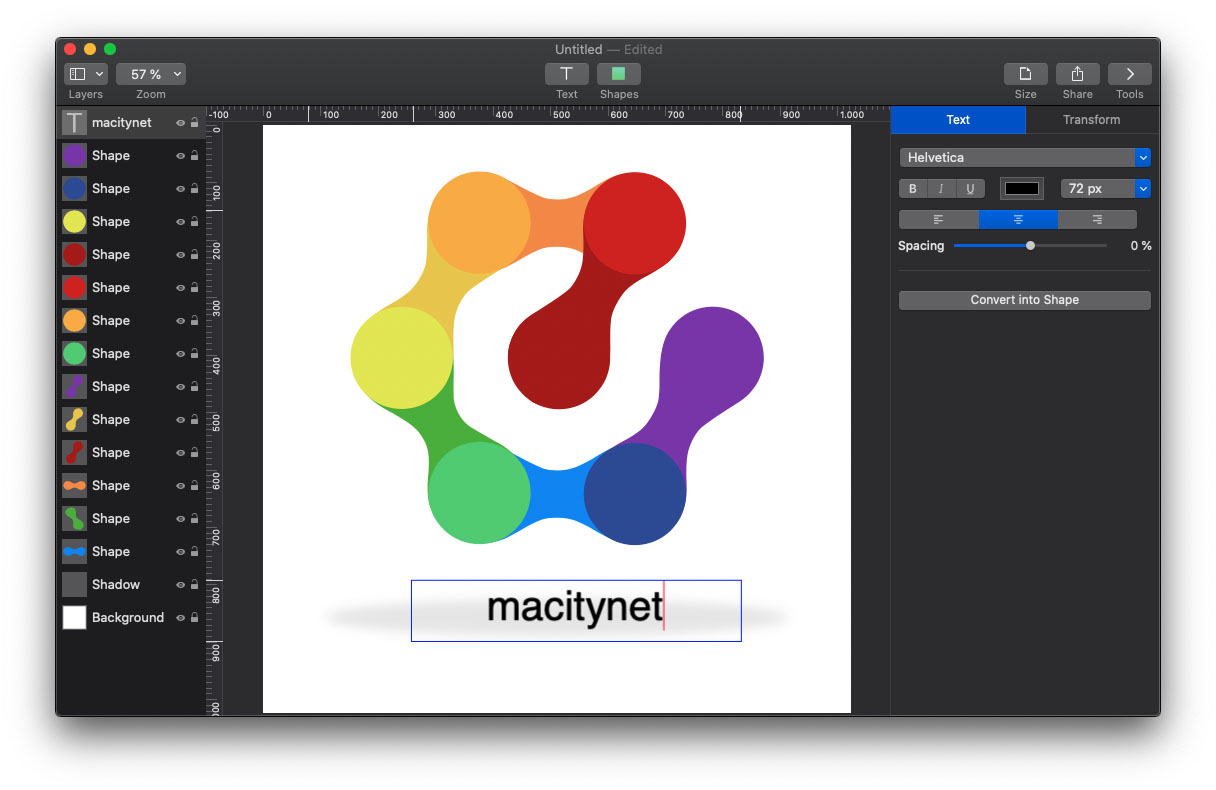Click the yellow circle on the canvas
Image resolution: width=1216 pixels, height=790 pixels.
401,358
